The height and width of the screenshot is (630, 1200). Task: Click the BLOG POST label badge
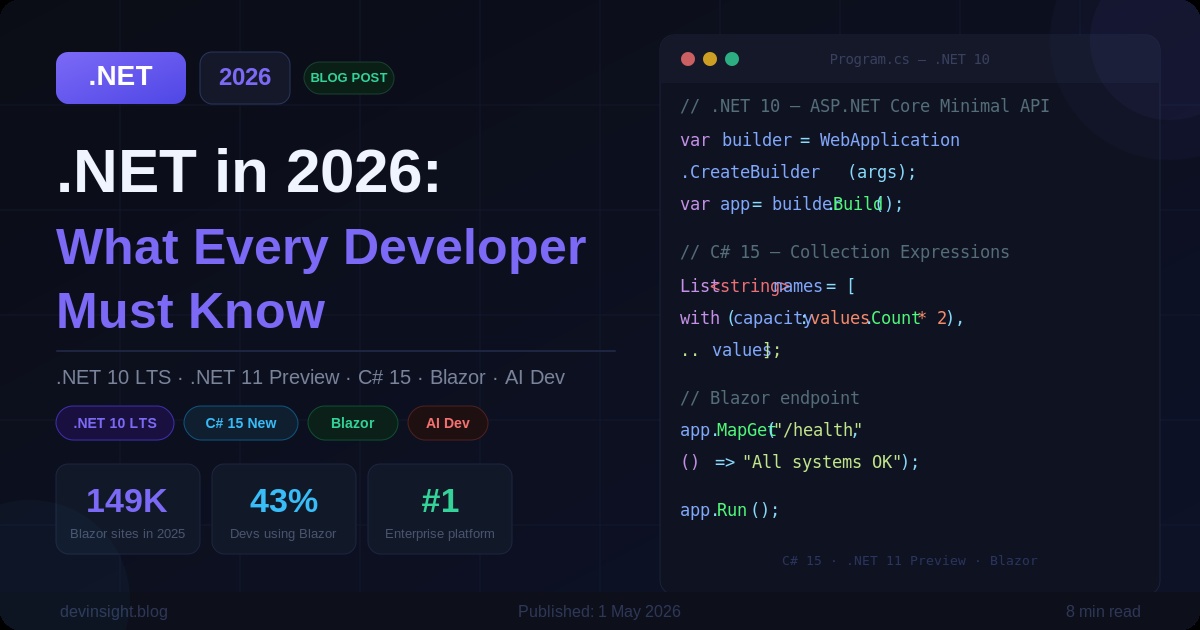(349, 78)
